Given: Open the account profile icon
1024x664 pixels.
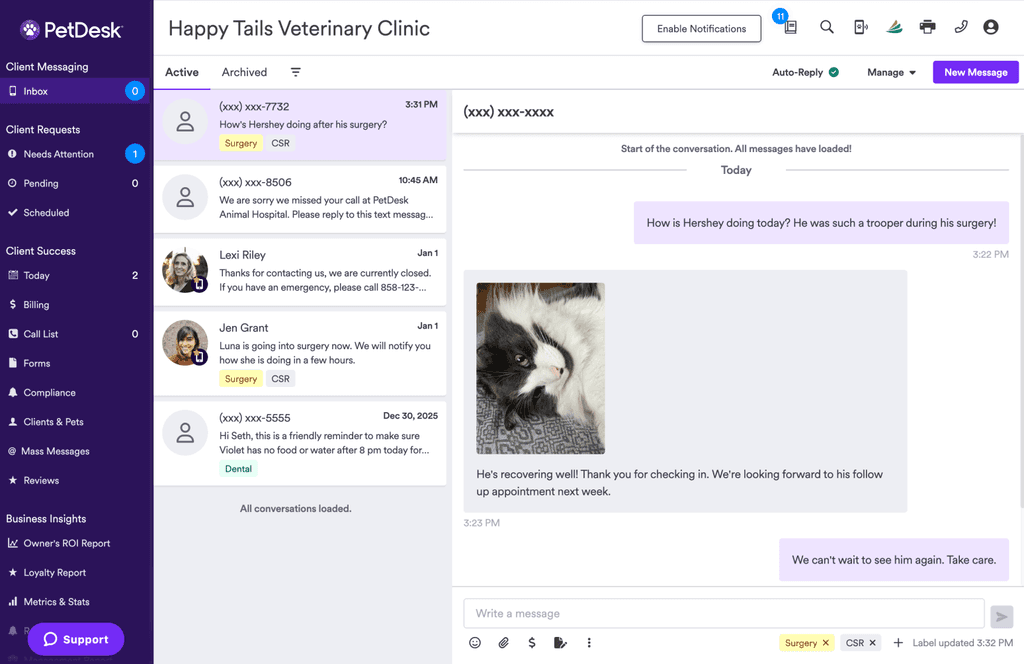Looking at the screenshot, I should click(991, 27).
